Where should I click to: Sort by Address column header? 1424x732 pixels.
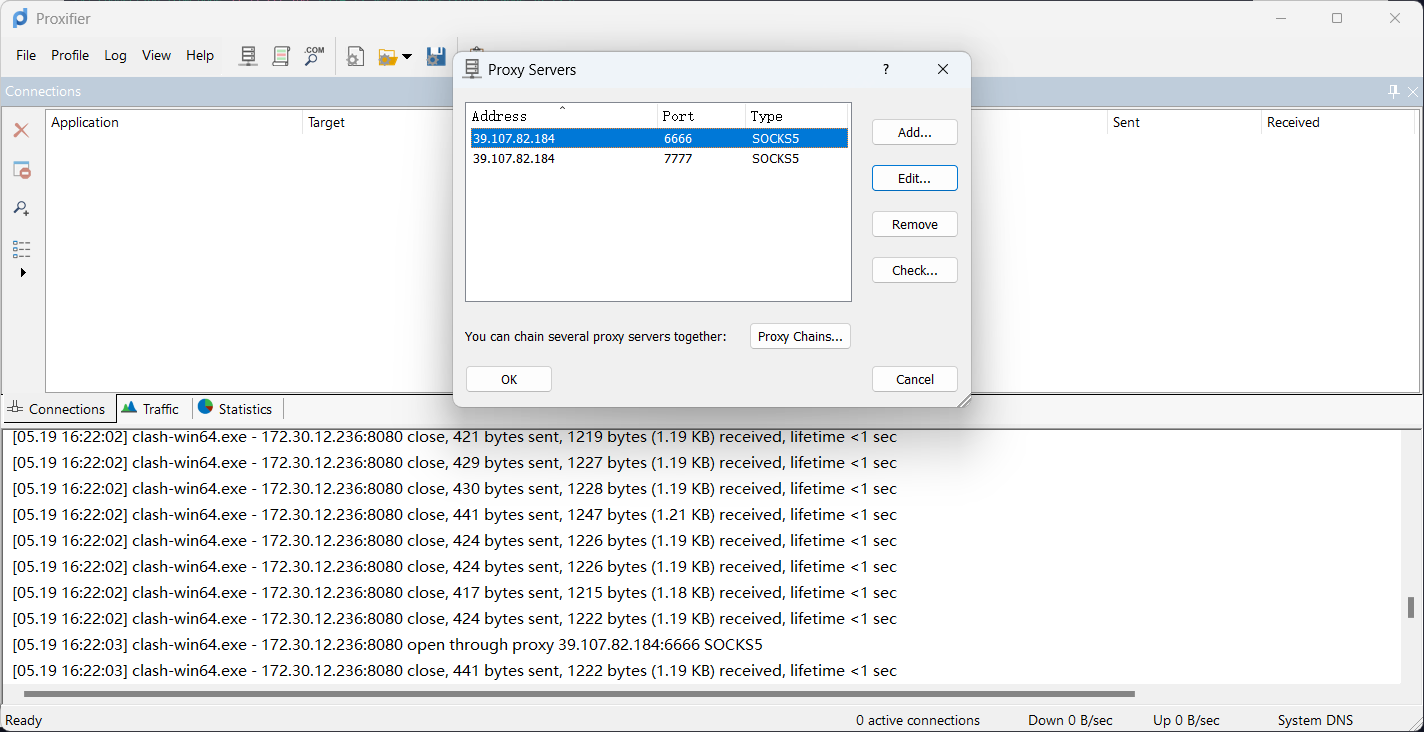coord(562,116)
